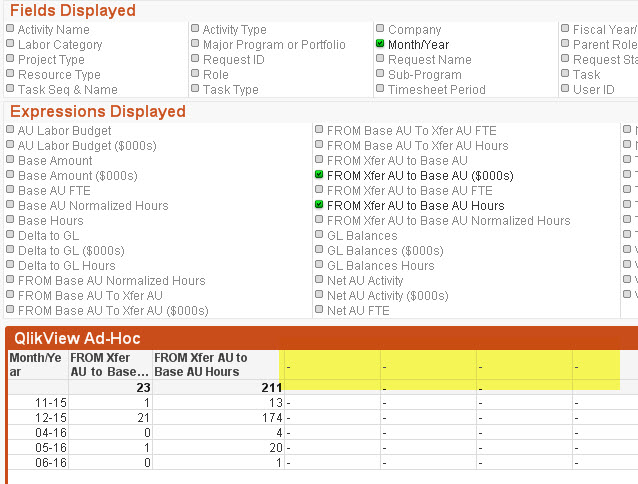
Task: Check Delta to GL Hours expression
Action: pos(10,266)
